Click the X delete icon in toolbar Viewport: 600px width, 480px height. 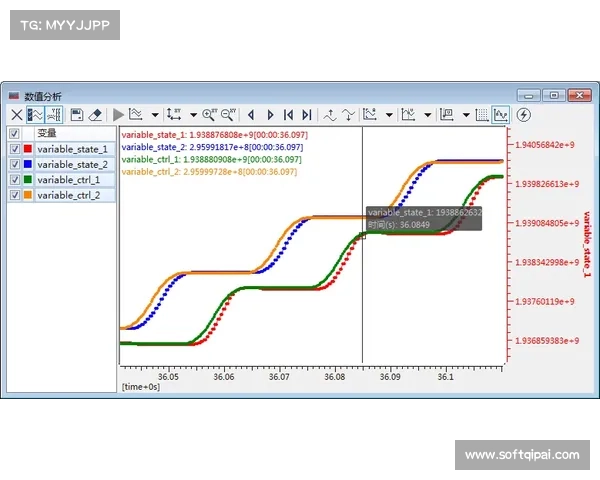(x=16, y=115)
